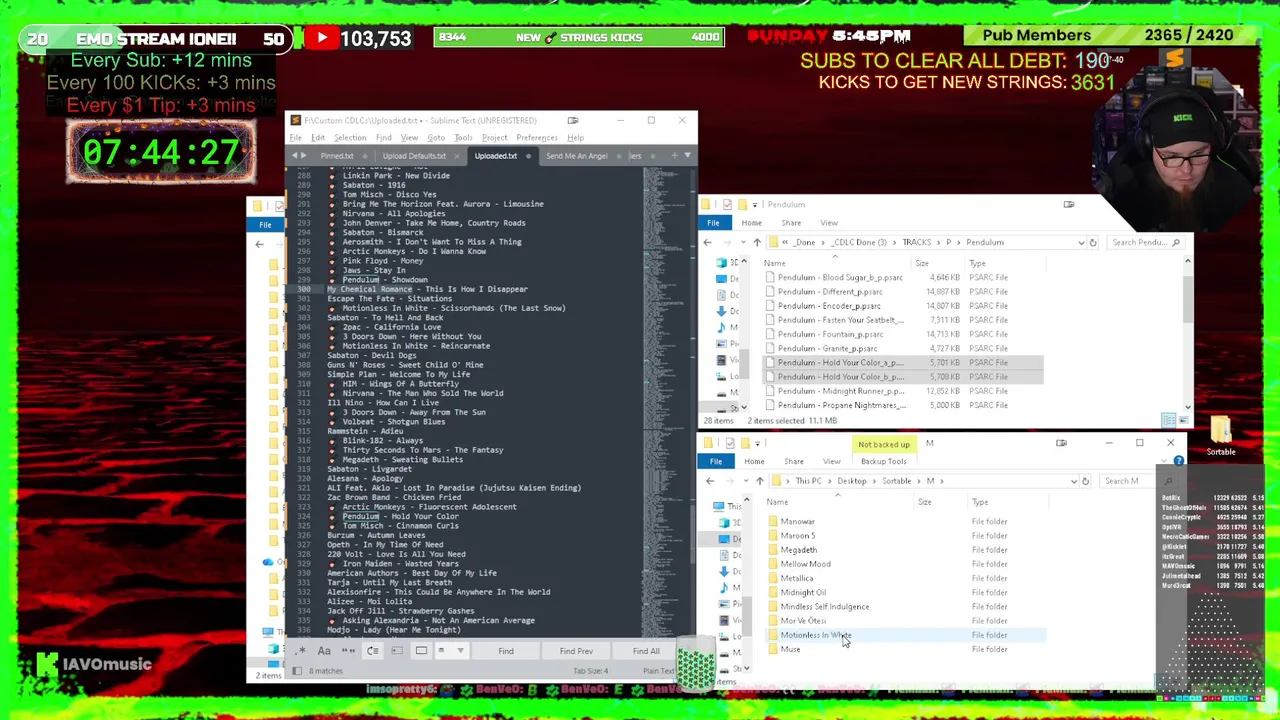Viewport: 1280px width, 720px height.
Task: Go back in Pendulum window
Action: click(x=707, y=242)
